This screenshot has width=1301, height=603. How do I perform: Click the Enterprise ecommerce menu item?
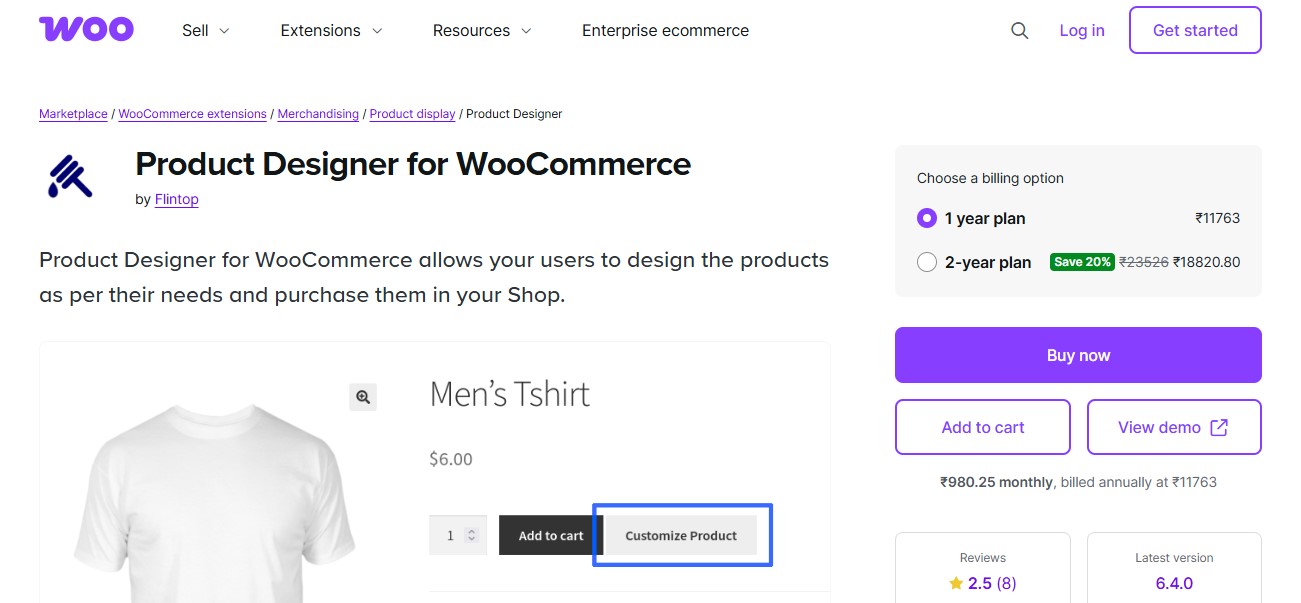[664, 30]
